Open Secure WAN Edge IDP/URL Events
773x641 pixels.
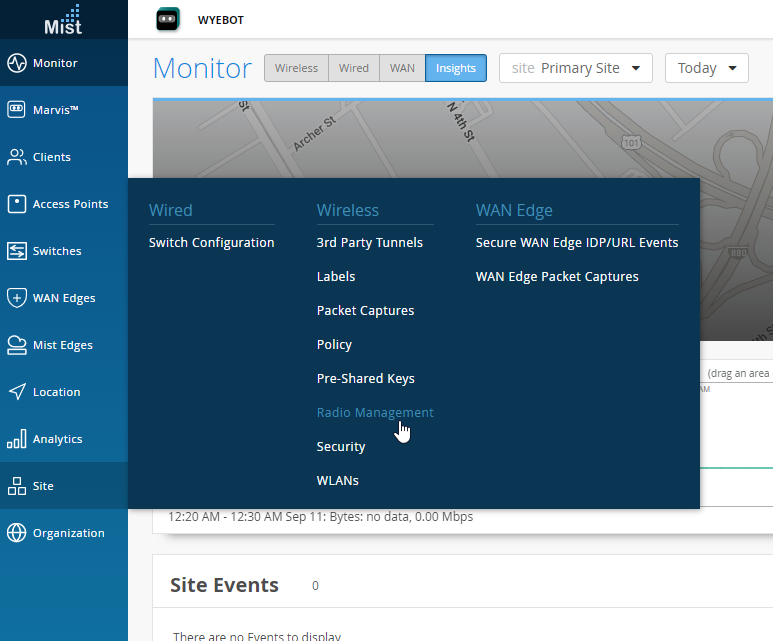coord(577,243)
